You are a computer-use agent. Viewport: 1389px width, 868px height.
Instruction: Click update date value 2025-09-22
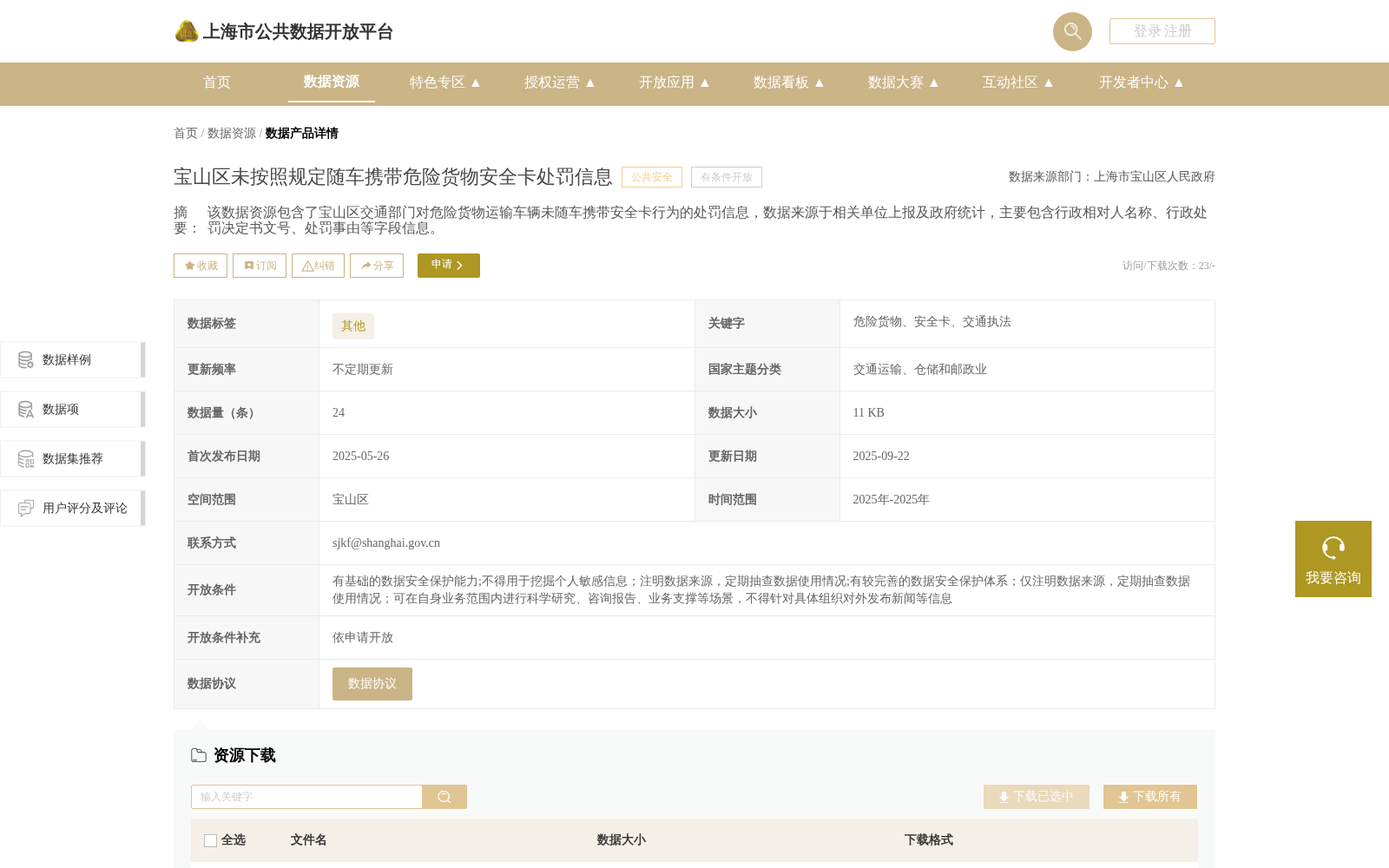(881, 457)
